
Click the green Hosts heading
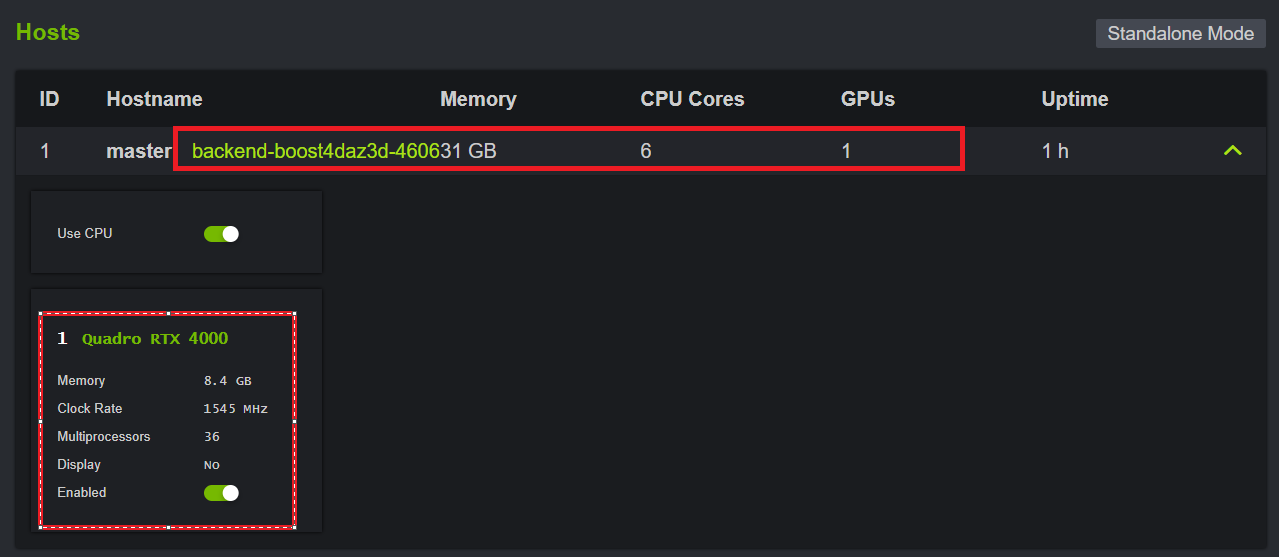click(x=48, y=32)
